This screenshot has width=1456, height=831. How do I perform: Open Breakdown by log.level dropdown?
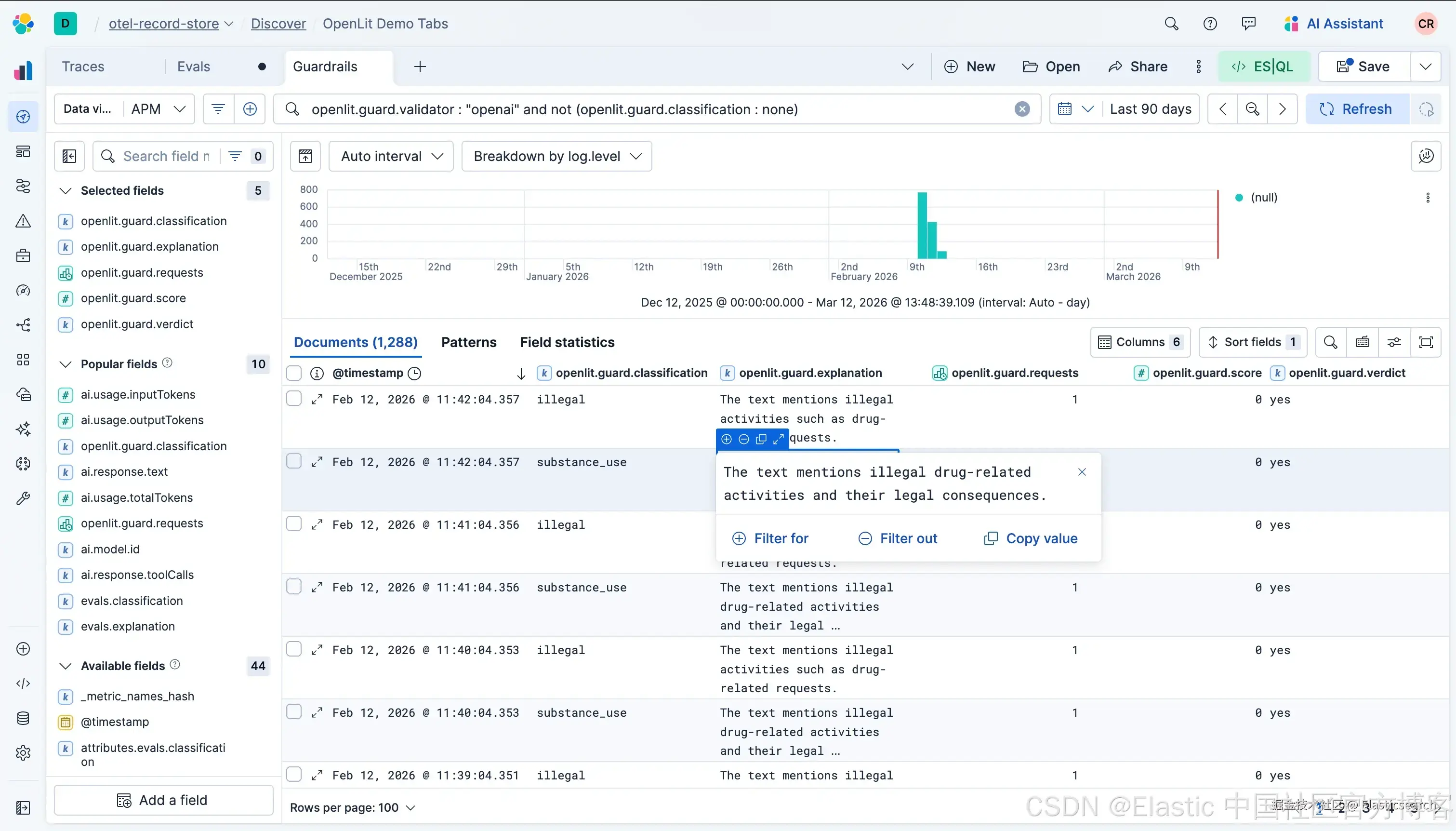556,156
